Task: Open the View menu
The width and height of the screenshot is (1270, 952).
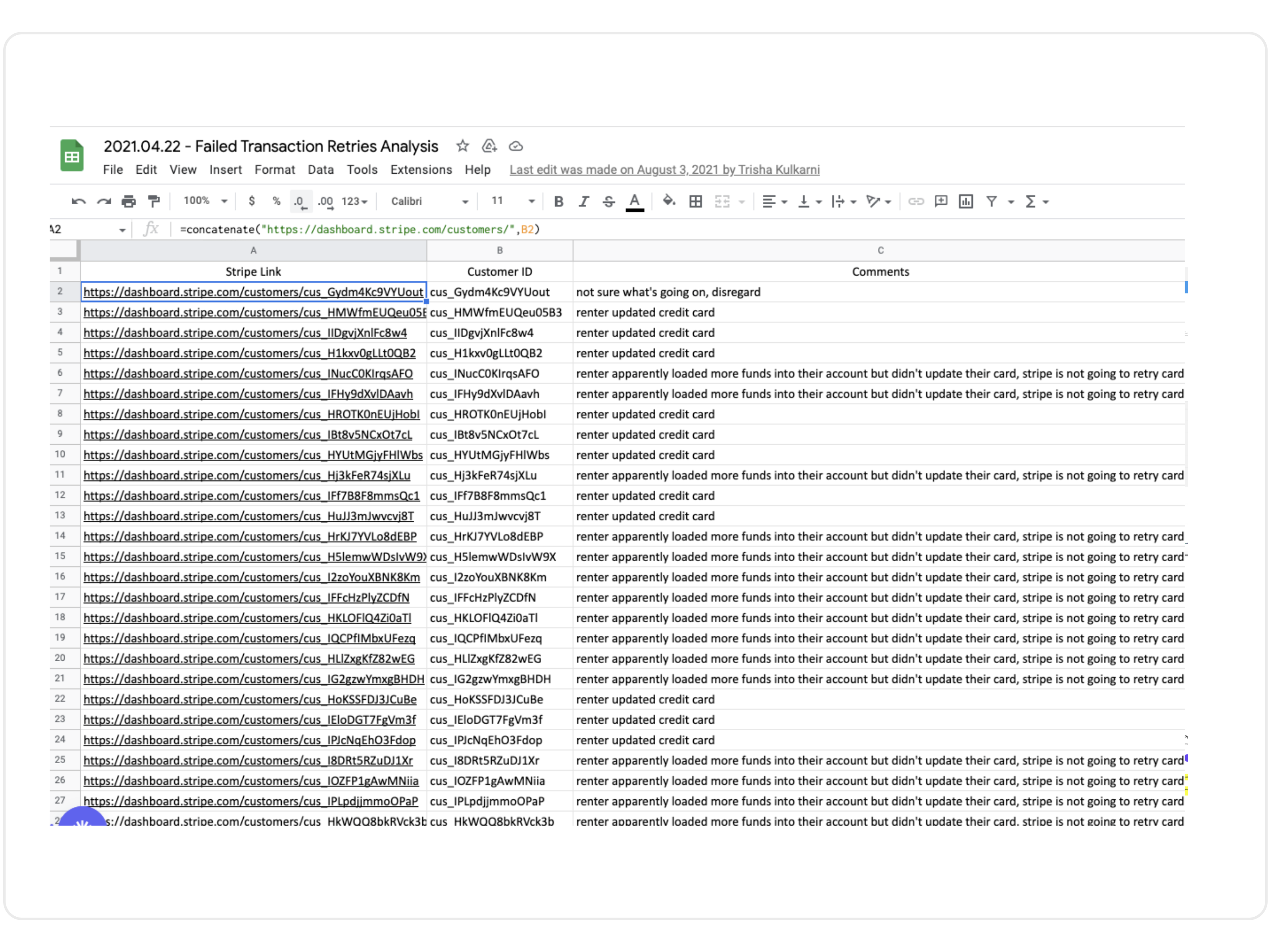Action: tap(183, 170)
